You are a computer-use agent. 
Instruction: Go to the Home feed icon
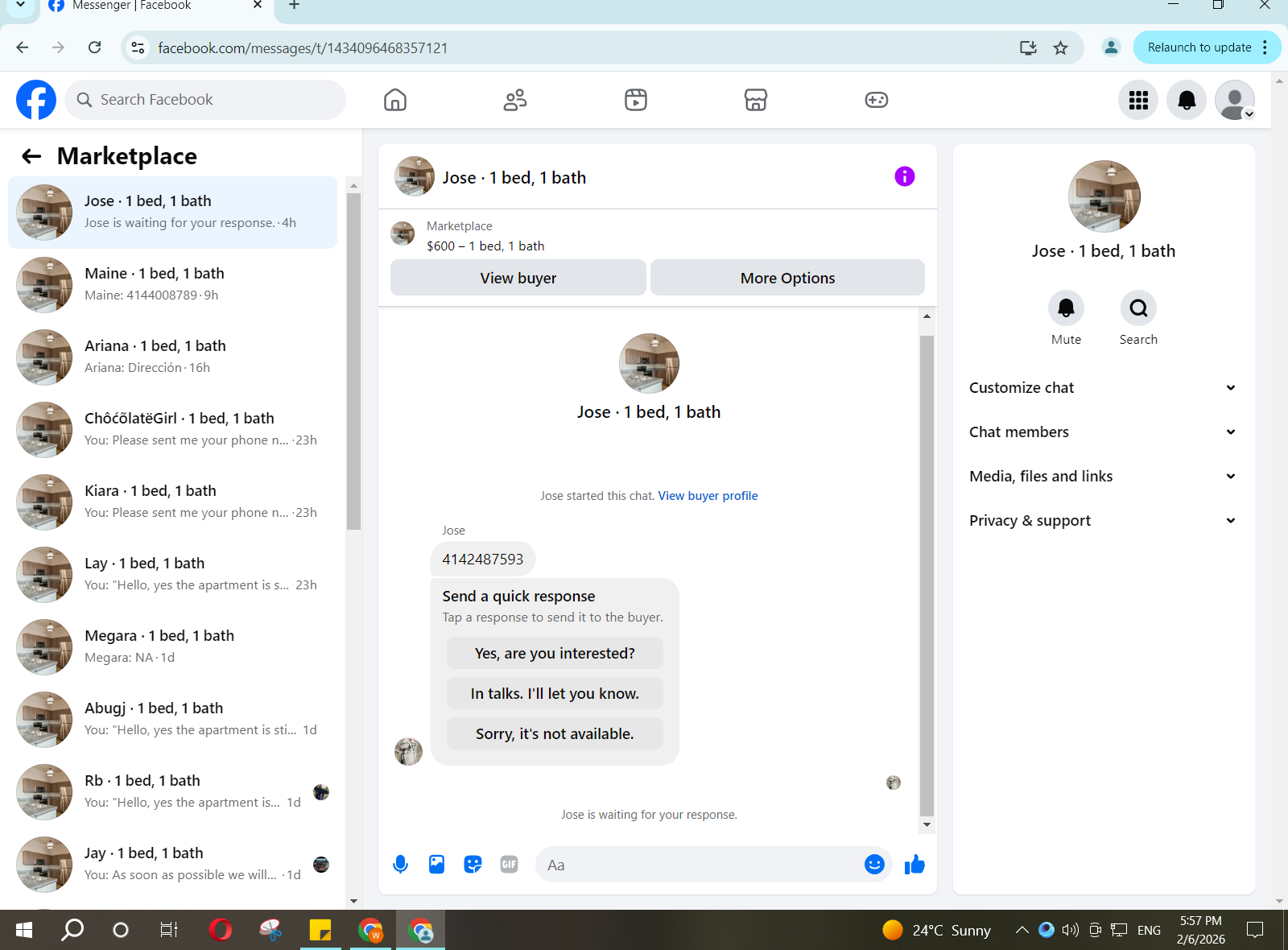click(395, 100)
